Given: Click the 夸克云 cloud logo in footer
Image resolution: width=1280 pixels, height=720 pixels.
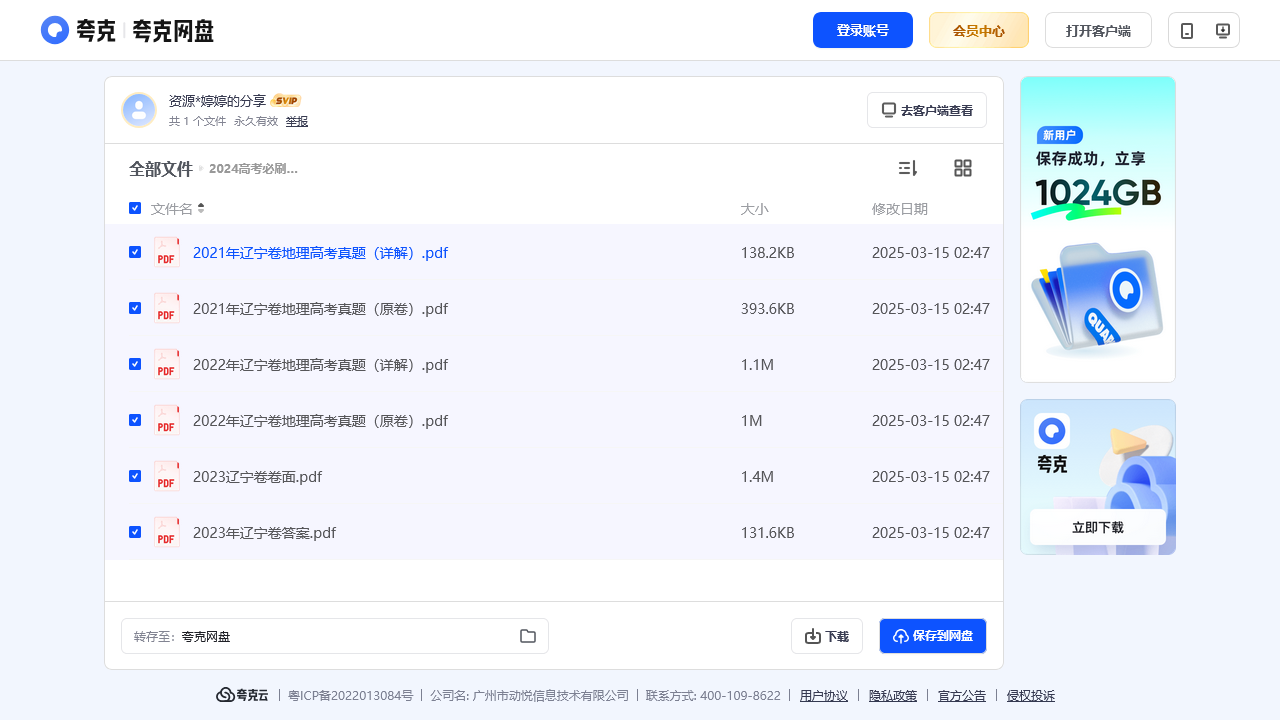Looking at the screenshot, I should point(242,695).
